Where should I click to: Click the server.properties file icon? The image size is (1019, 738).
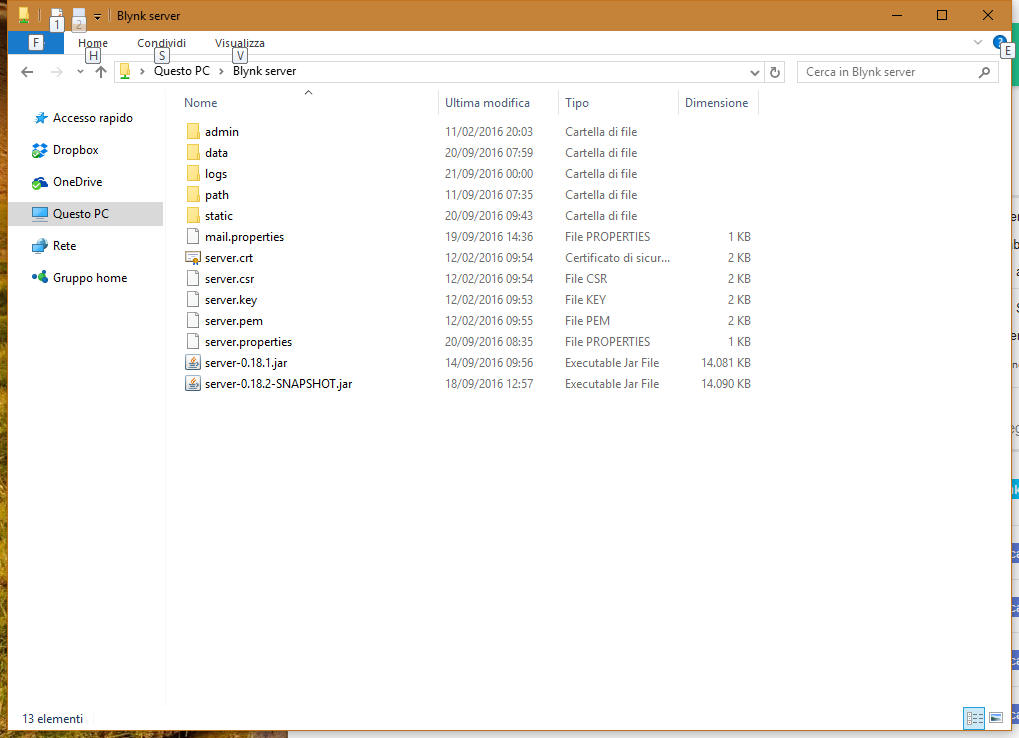pos(193,342)
